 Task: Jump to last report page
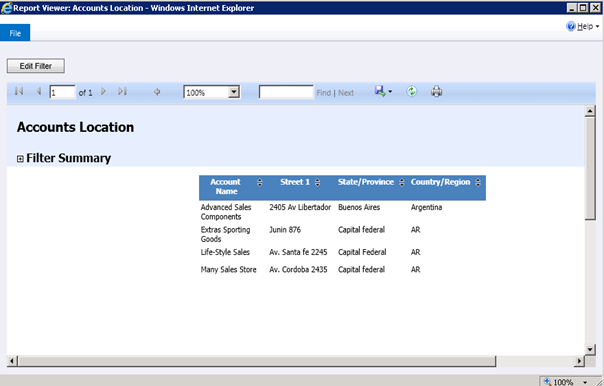122,92
